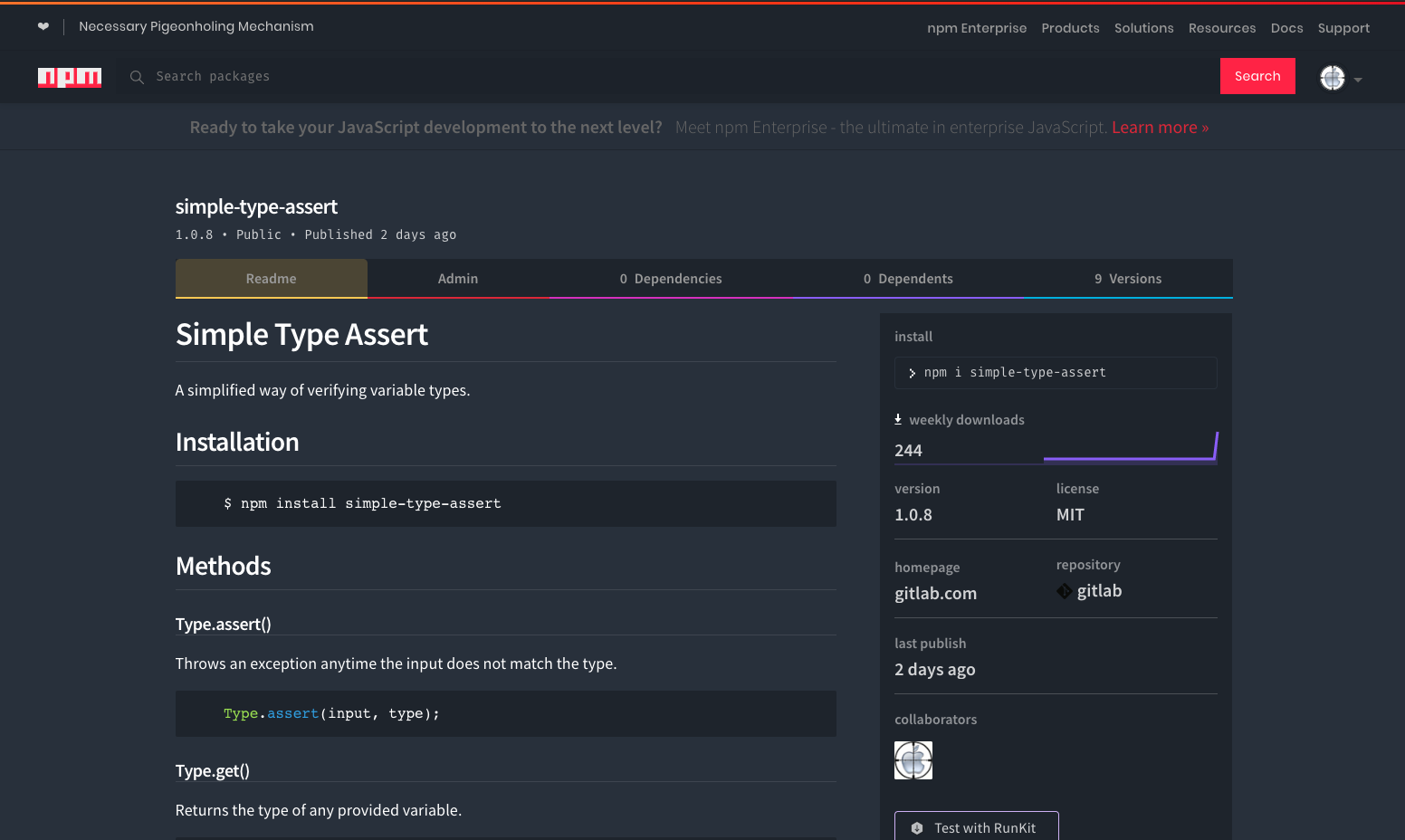Click the heart icon in top bar

point(43,26)
